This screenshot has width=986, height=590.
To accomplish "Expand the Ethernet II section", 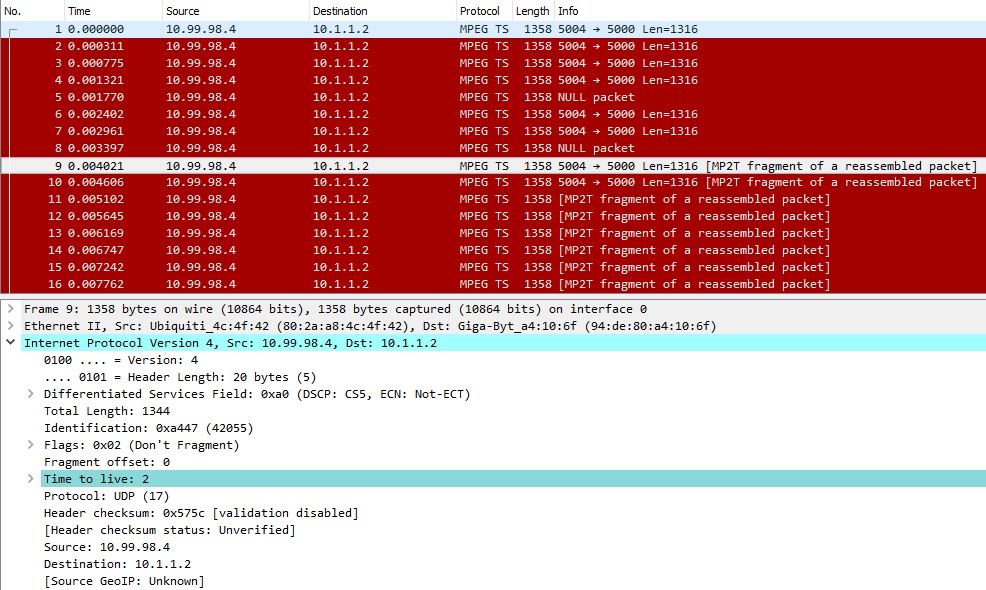I will click(x=11, y=326).
